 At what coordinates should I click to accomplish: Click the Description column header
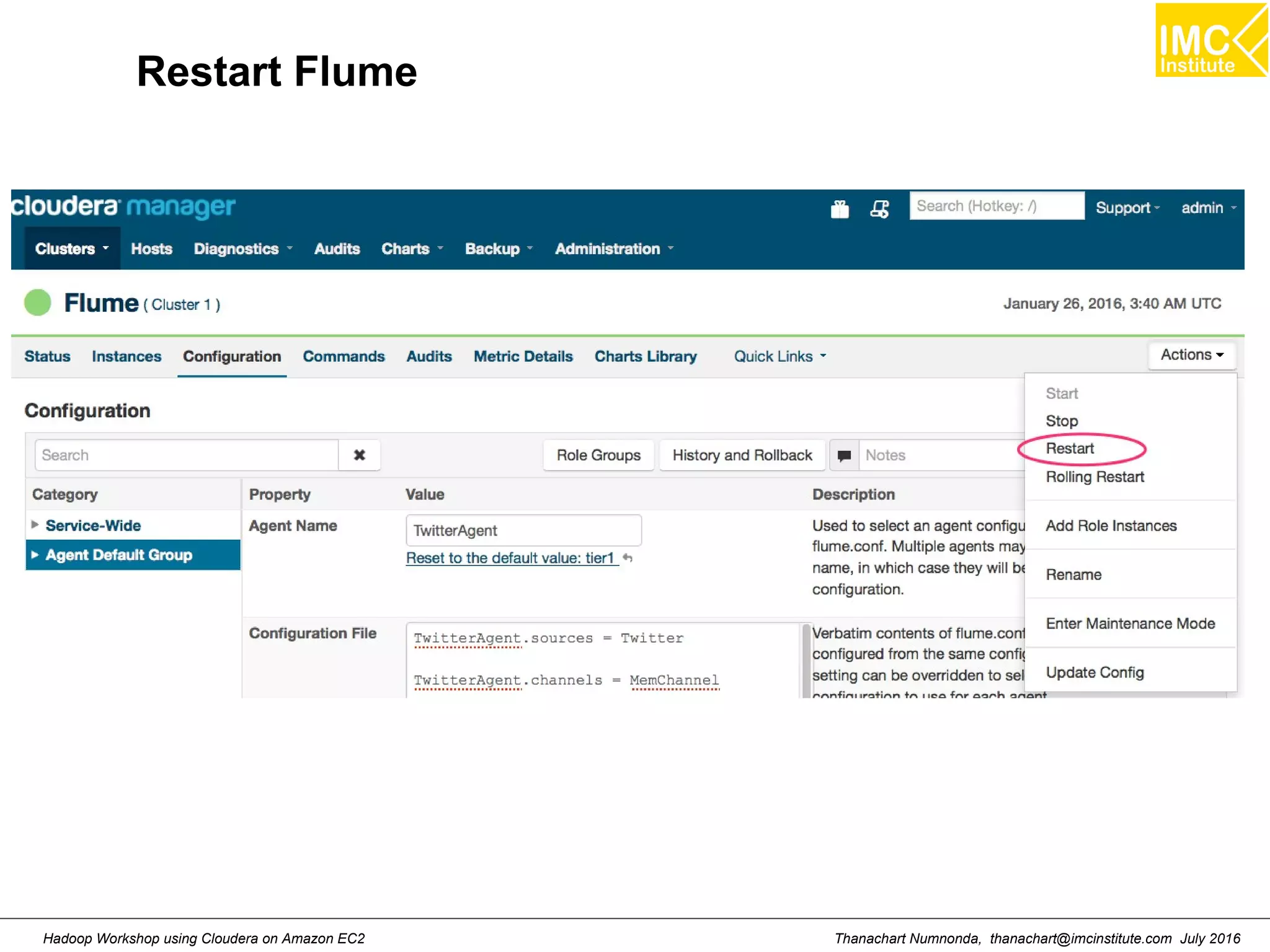click(x=853, y=495)
